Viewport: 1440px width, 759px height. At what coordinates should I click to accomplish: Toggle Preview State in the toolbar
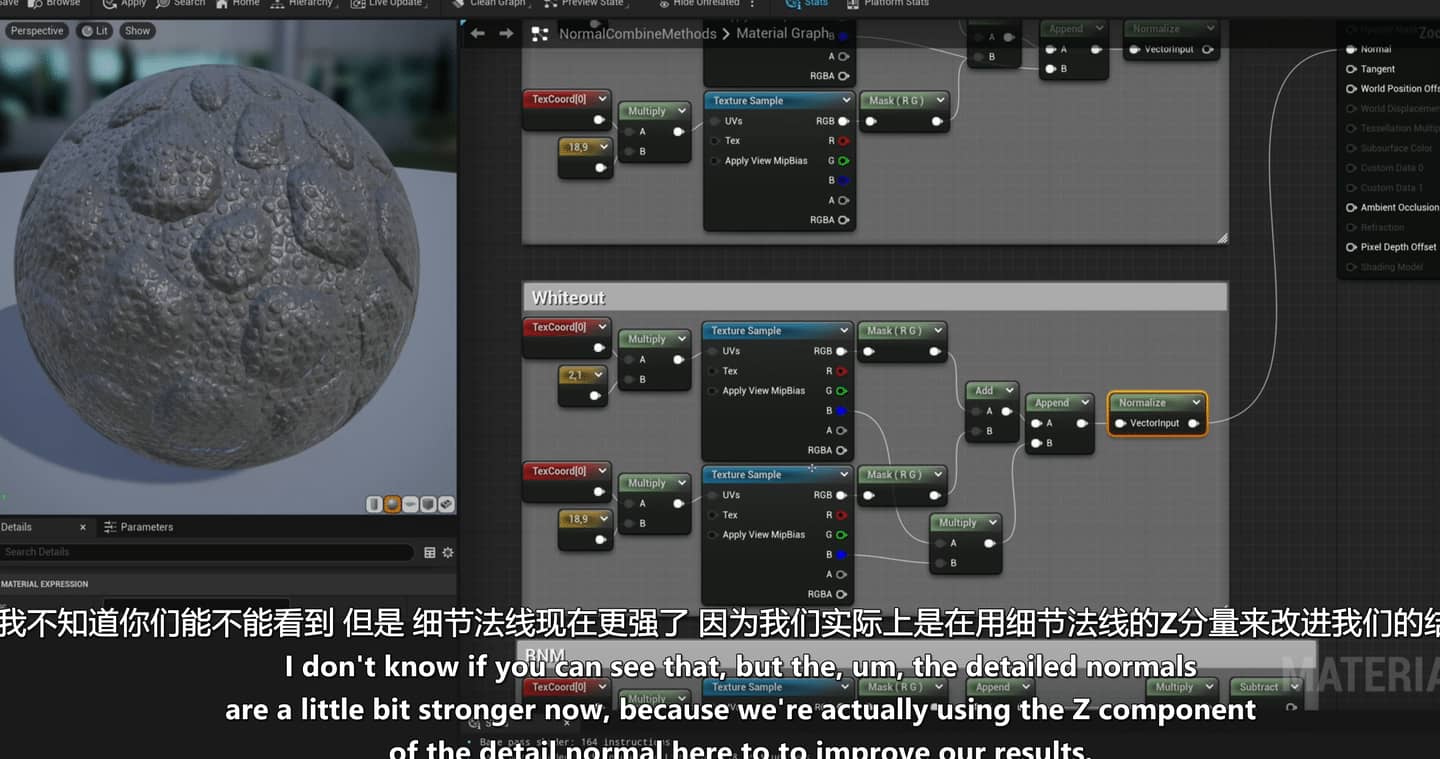(x=584, y=4)
